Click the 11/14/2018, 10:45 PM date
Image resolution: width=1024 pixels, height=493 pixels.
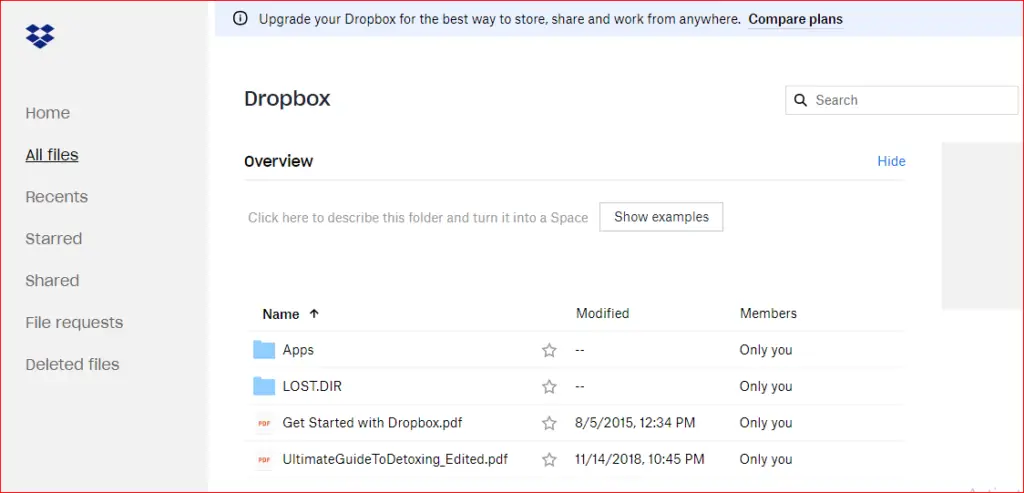point(640,460)
